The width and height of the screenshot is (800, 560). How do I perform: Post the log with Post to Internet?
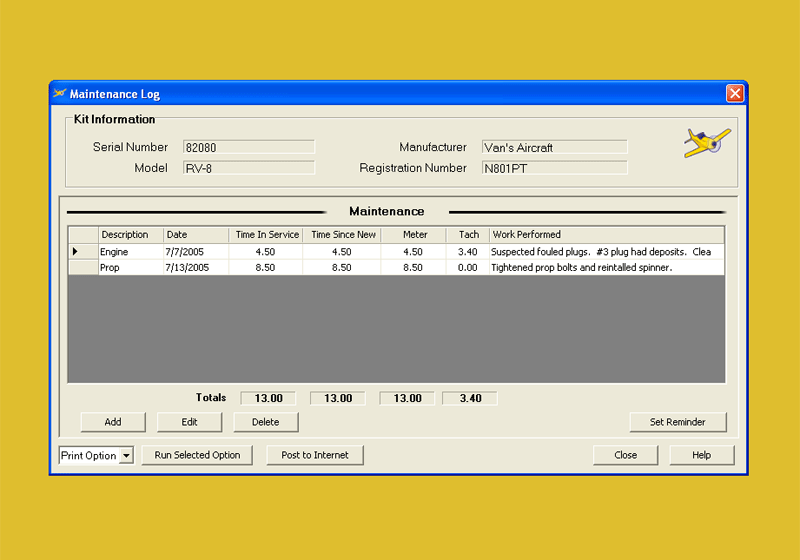315,455
